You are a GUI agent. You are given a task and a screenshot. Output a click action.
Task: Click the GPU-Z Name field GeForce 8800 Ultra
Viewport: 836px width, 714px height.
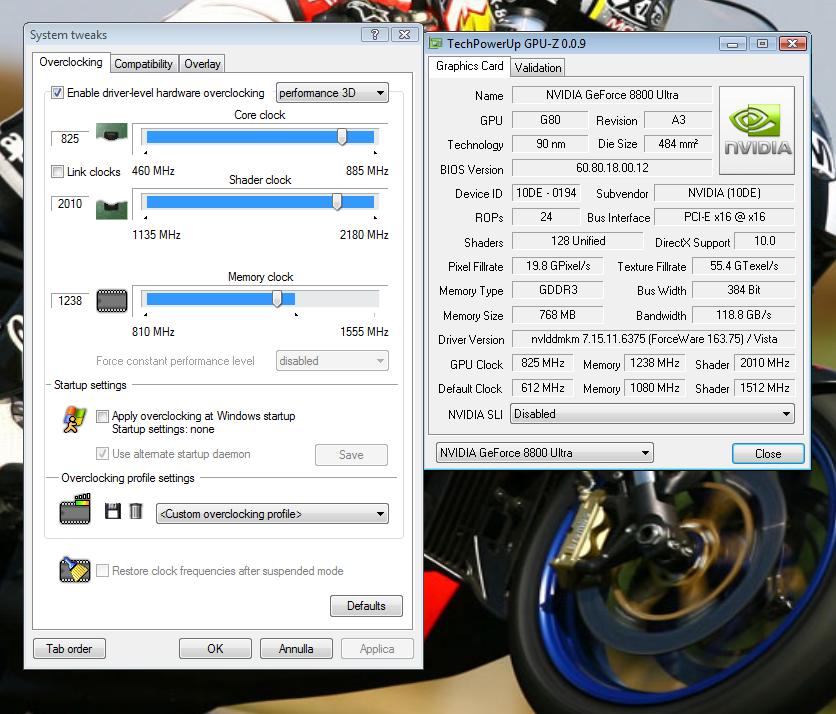click(612, 95)
